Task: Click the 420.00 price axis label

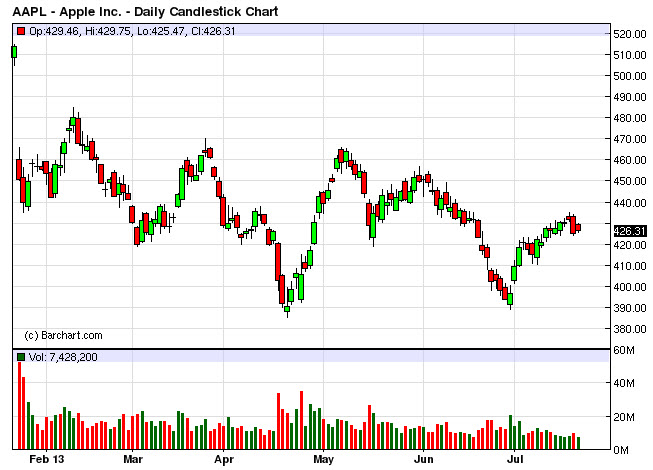Action: tap(630, 245)
